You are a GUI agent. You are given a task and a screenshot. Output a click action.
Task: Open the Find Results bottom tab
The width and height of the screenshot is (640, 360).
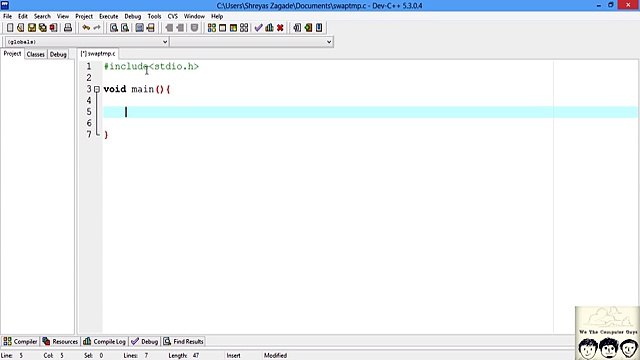click(x=183, y=341)
